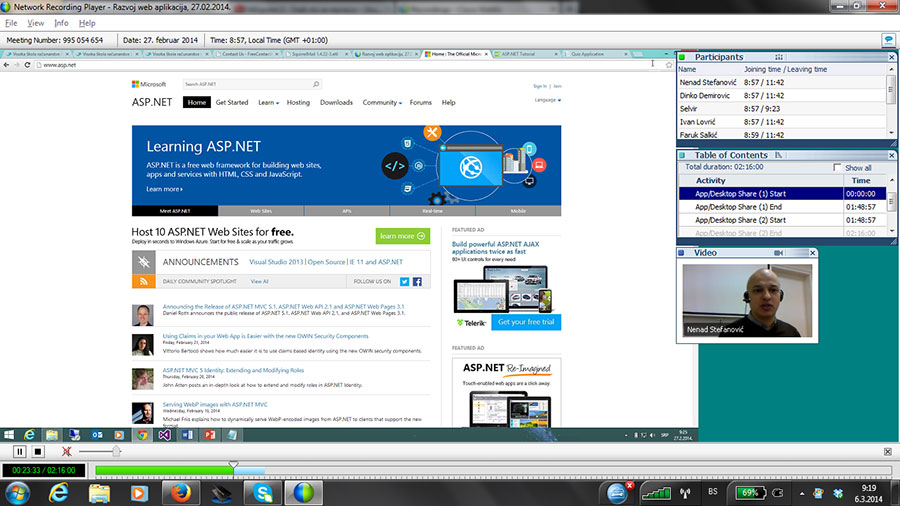Expand the Community dropdown on ASP.NET navigation

pos(382,103)
